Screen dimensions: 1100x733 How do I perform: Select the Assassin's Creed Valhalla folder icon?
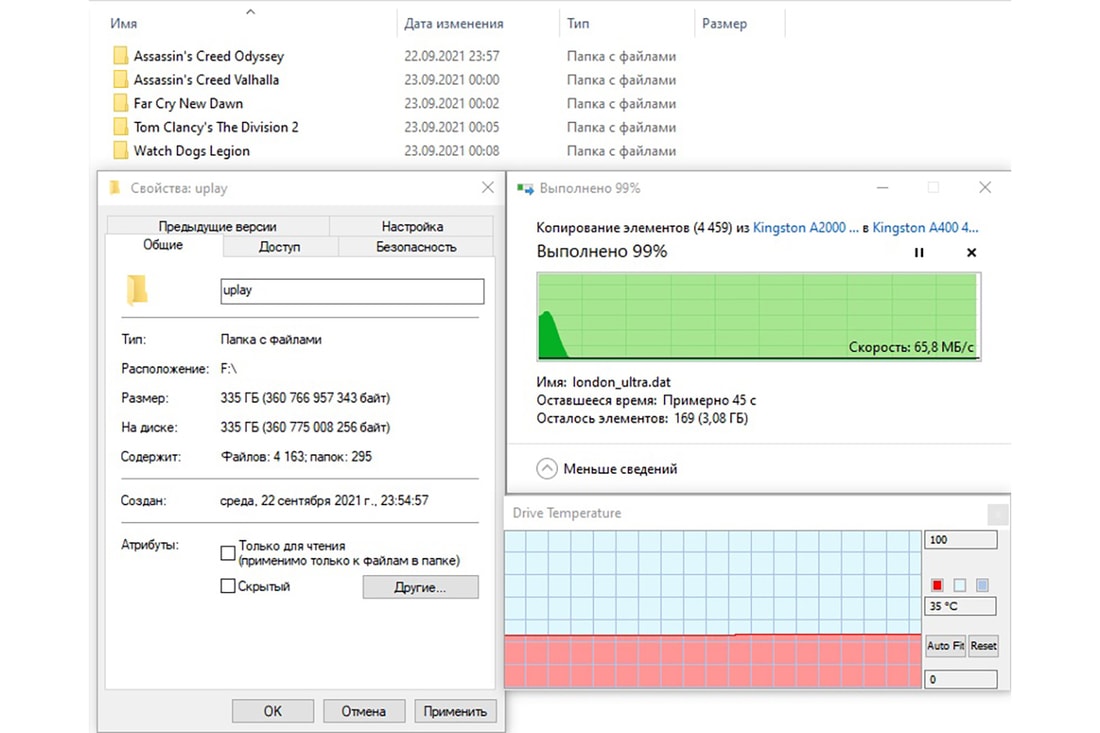click(x=121, y=79)
